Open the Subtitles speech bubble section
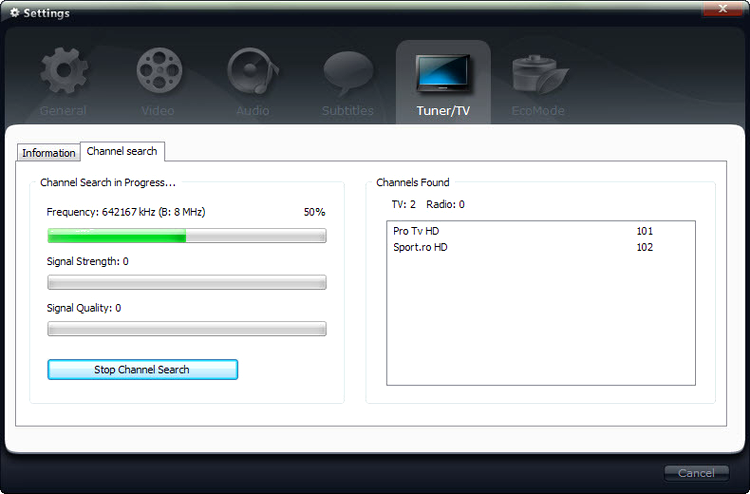 pyautogui.click(x=347, y=73)
